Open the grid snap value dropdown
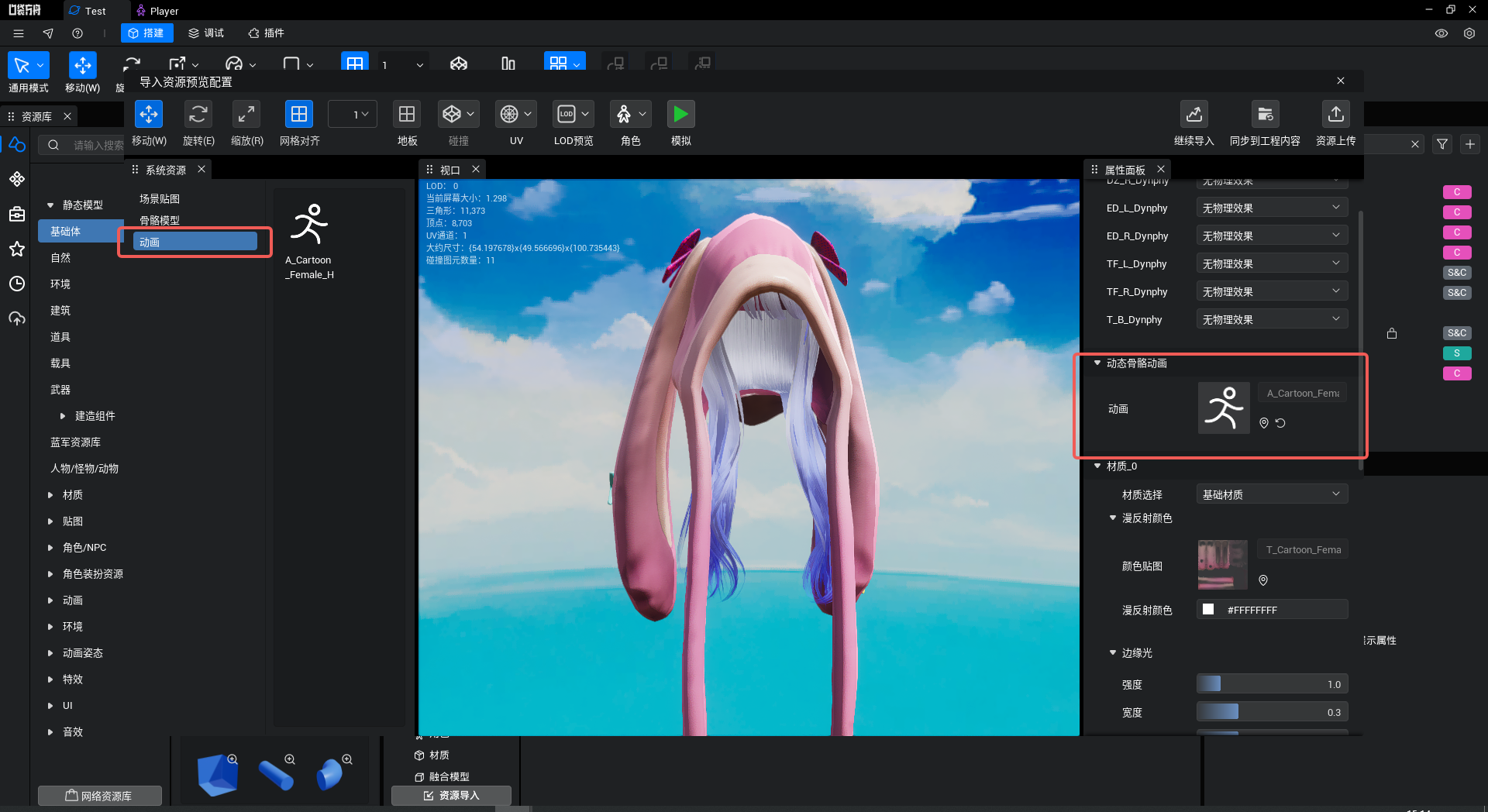The height and width of the screenshot is (812, 1488). 353,115
